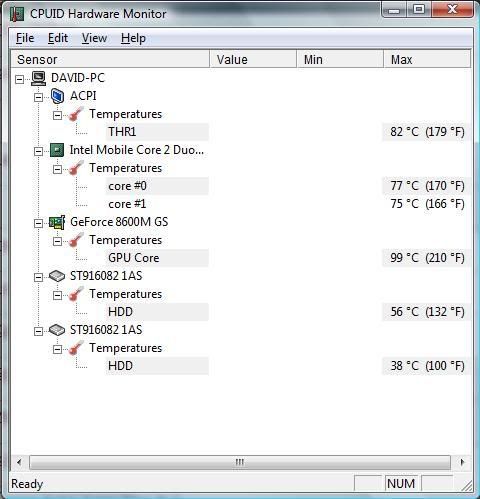Image resolution: width=480 pixels, height=499 pixels.
Task: Click the 99 °C (210 °F) max value
Action: pos(427,258)
